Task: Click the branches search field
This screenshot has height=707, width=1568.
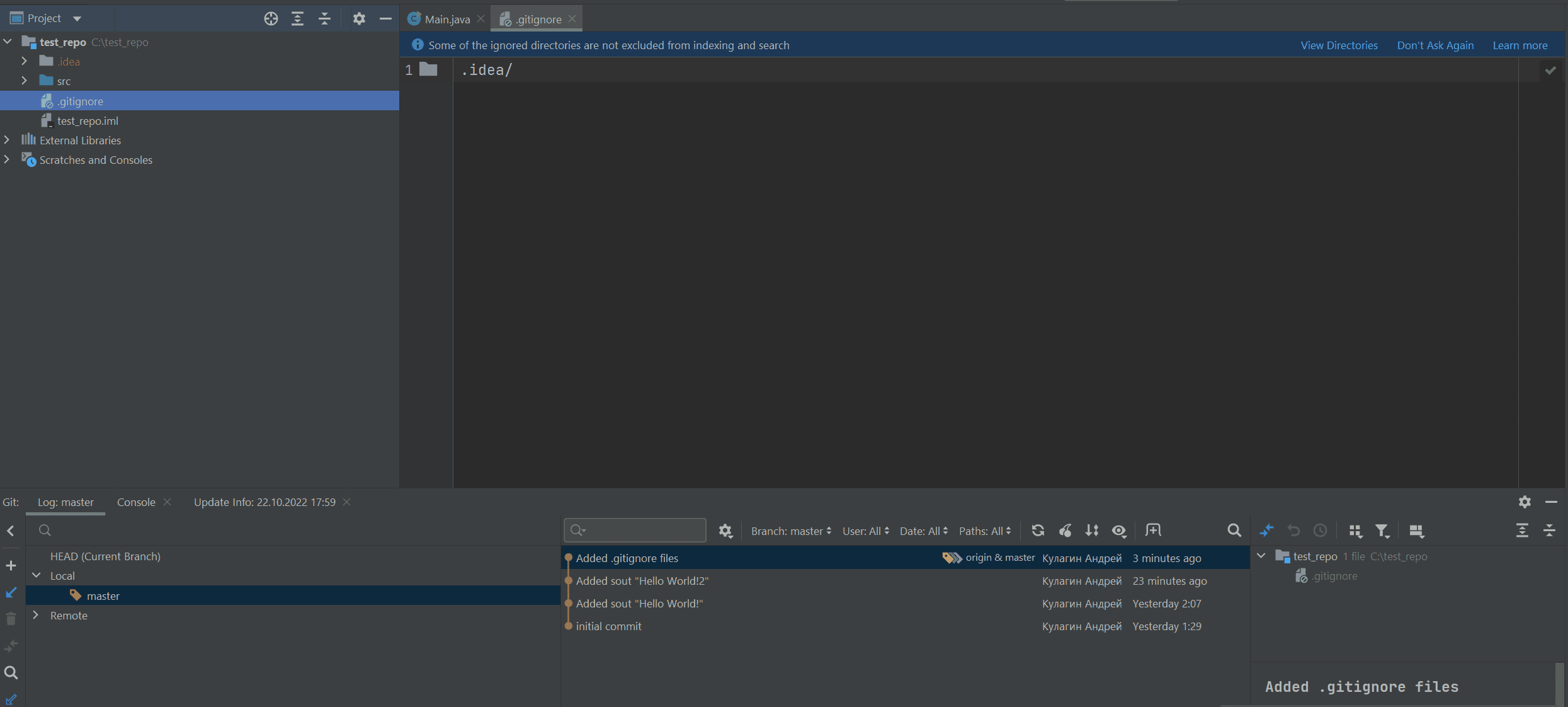Action: 293,531
